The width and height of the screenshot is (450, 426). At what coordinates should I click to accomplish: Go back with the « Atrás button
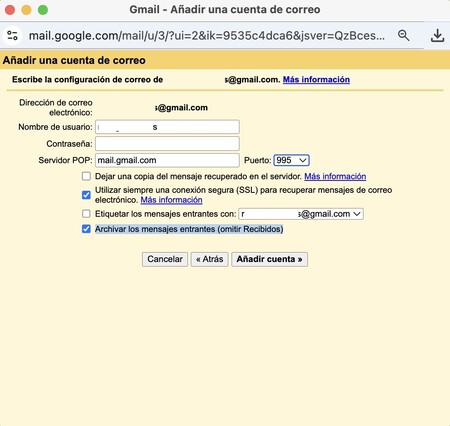[x=209, y=259]
